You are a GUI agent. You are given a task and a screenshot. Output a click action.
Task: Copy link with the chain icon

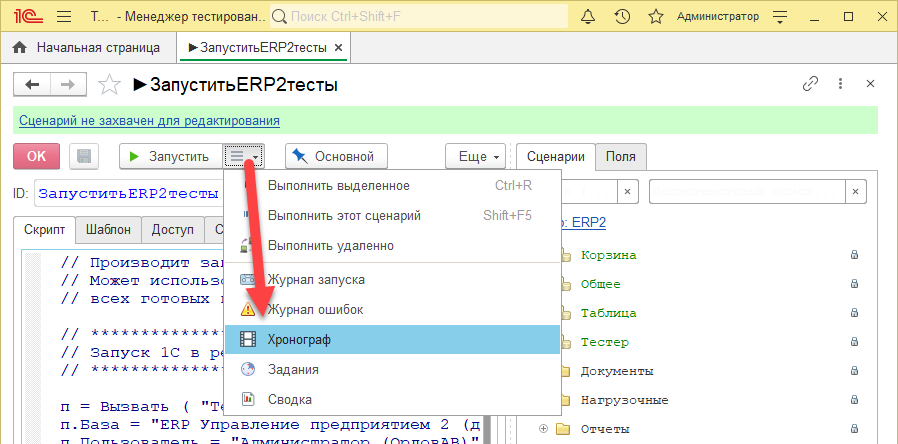tap(810, 84)
